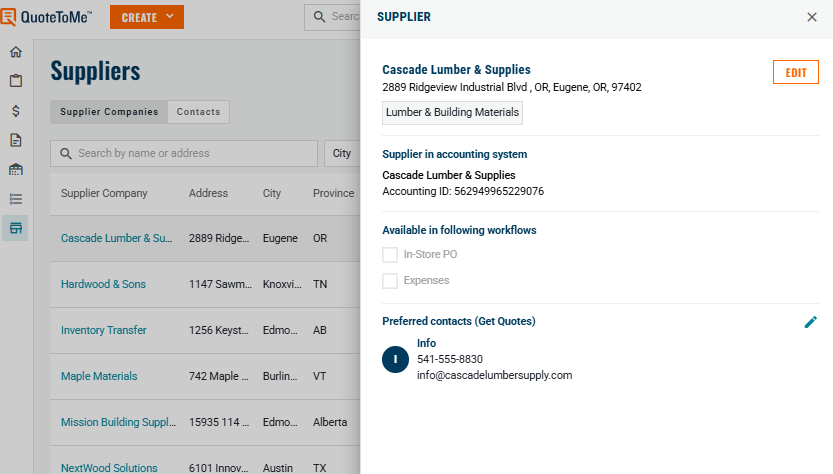Viewport: 833px width, 474px height.
Task: Open the City filter dropdown
Action: click(x=343, y=154)
